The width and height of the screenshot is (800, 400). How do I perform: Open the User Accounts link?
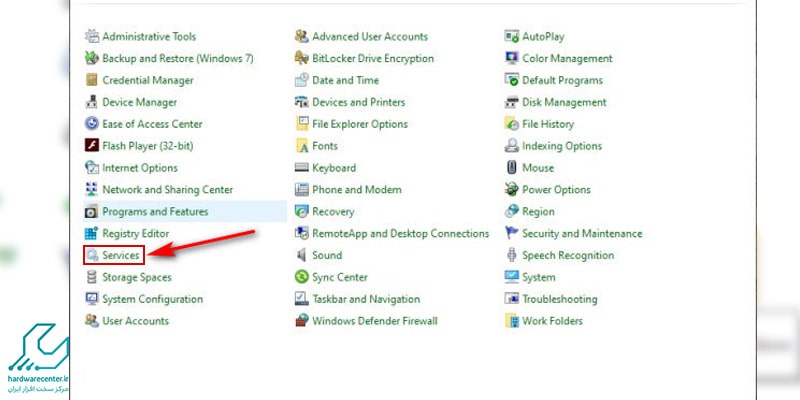tap(136, 321)
